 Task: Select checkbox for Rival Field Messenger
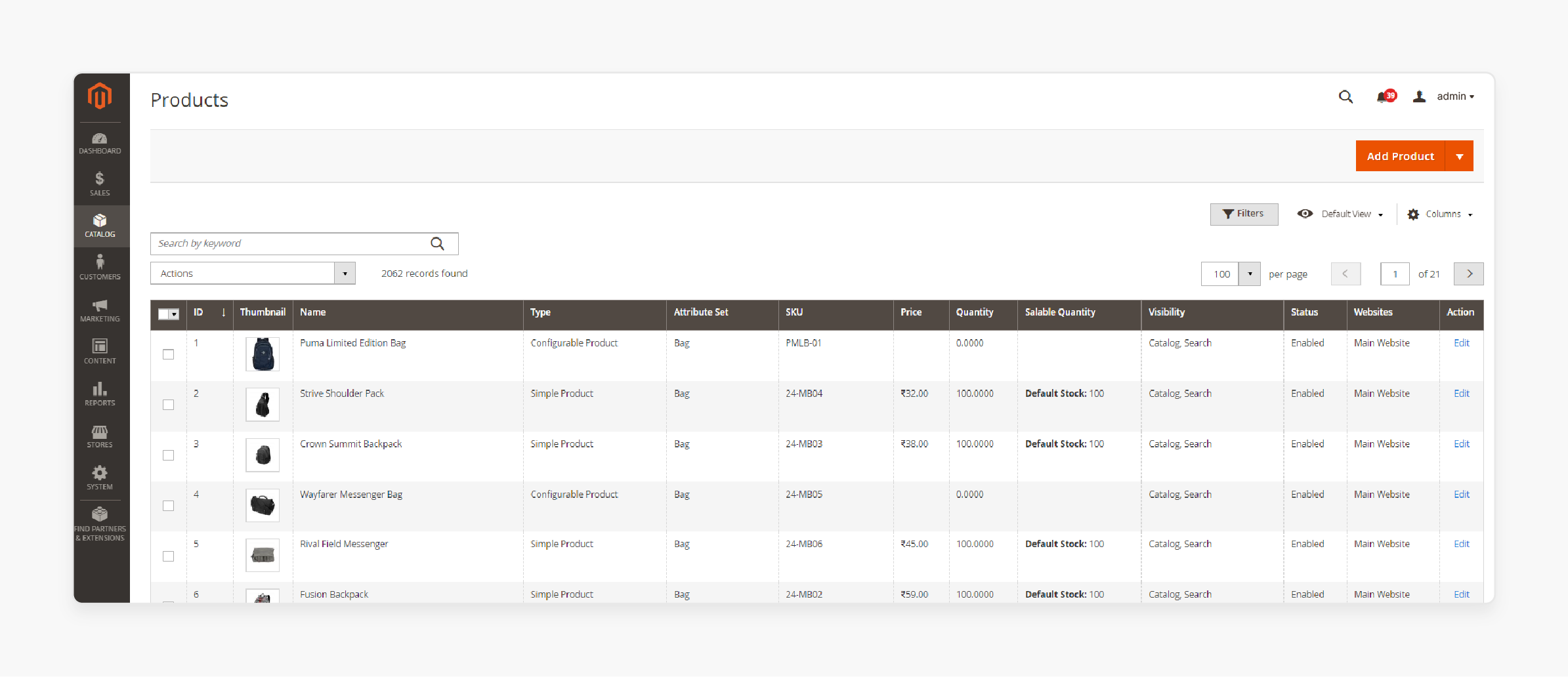click(168, 556)
